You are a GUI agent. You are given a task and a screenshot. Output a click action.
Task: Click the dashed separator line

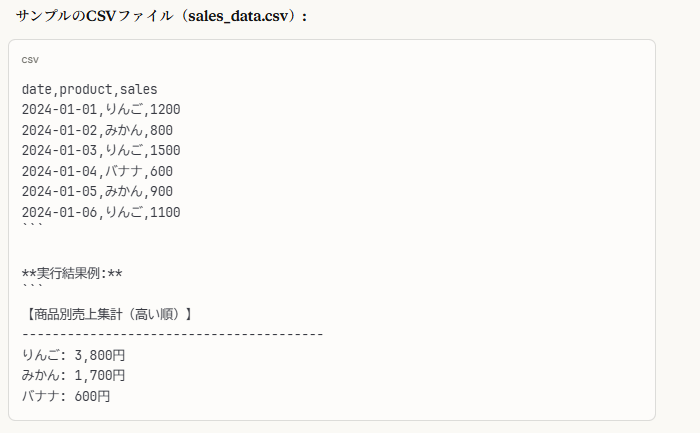coord(172,334)
